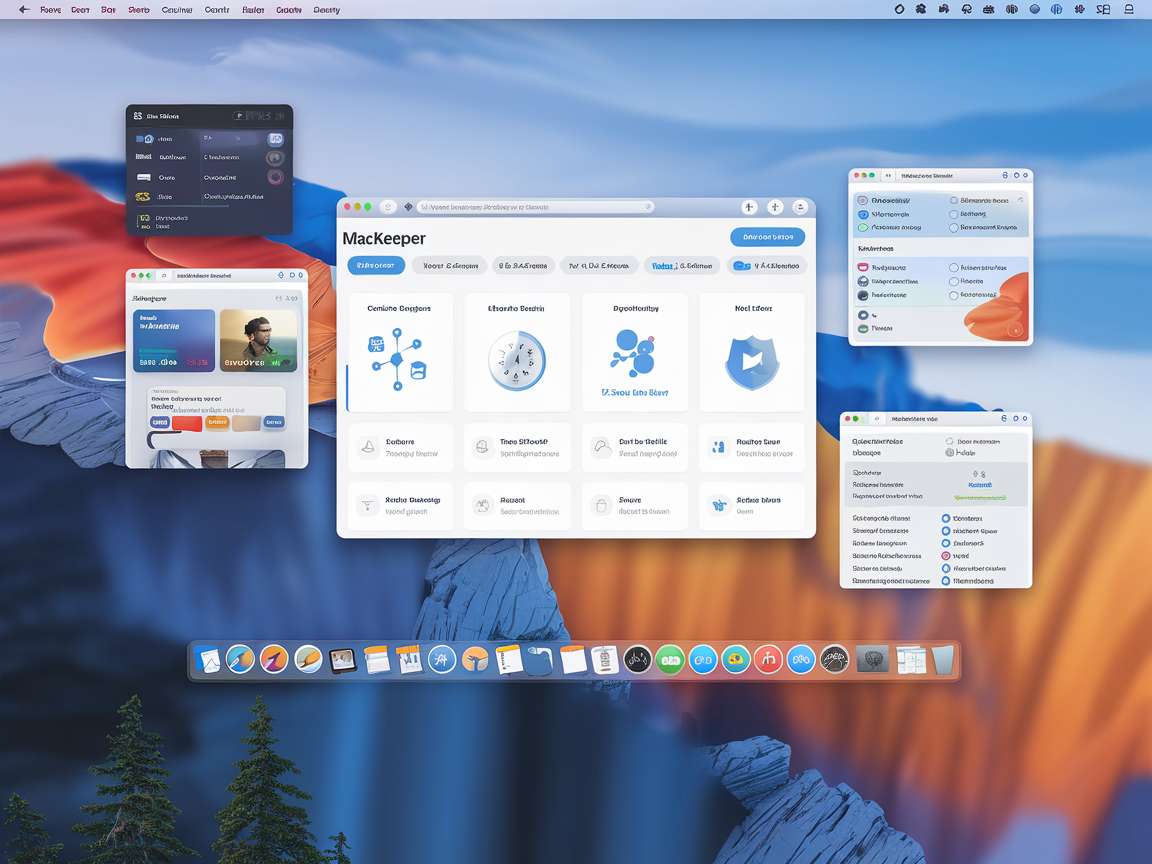Image resolution: width=1152 pixels, height=864 pixels.
Task: Click the green oval icon at bottom of top-right window
Action: click(863, 328)
